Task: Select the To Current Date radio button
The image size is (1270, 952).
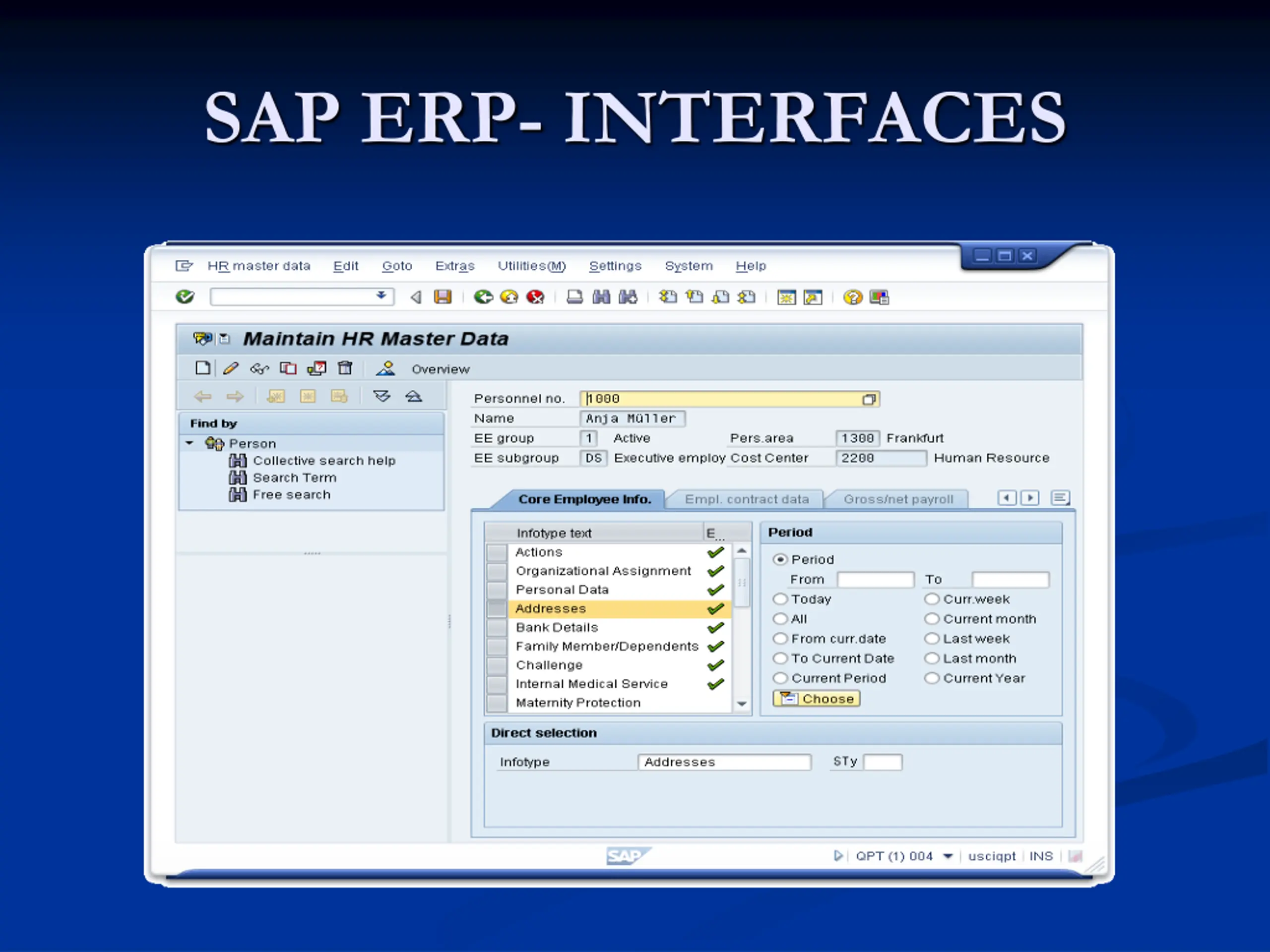Action: click(780, 658)
